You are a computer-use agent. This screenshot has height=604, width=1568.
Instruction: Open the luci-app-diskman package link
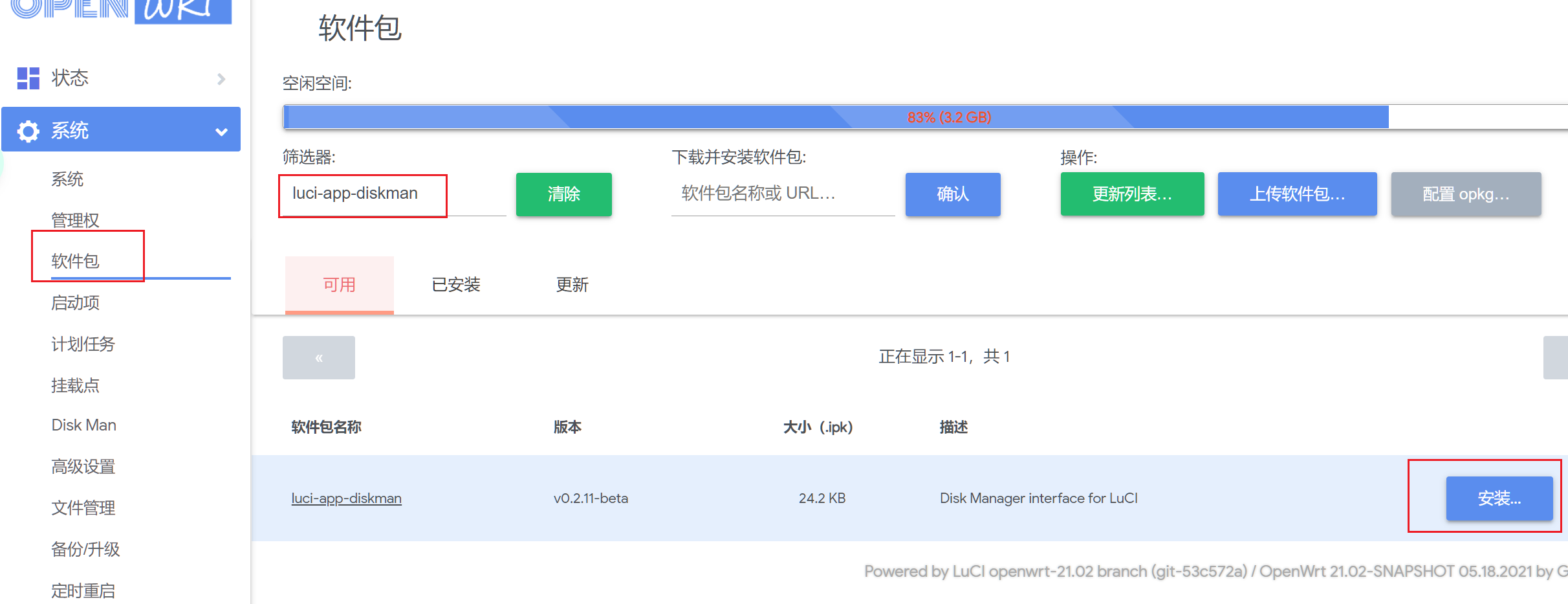point(346,498)
